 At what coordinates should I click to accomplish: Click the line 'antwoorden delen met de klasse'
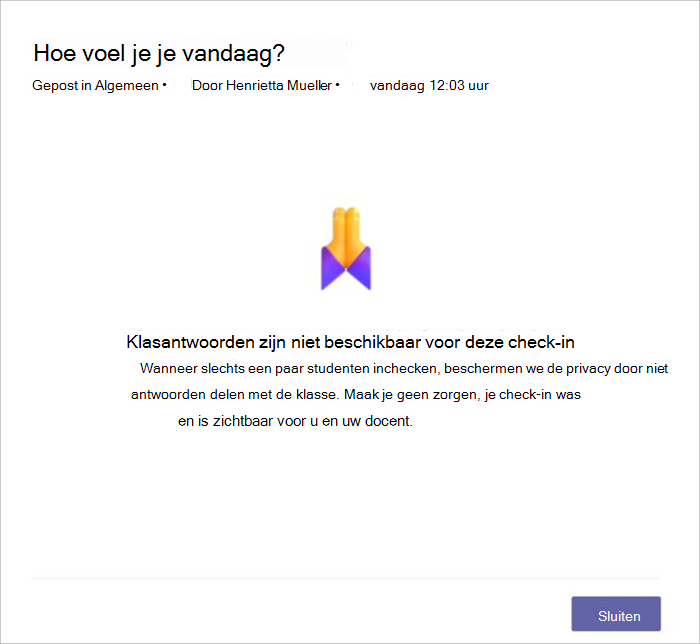tap(356, 395)
